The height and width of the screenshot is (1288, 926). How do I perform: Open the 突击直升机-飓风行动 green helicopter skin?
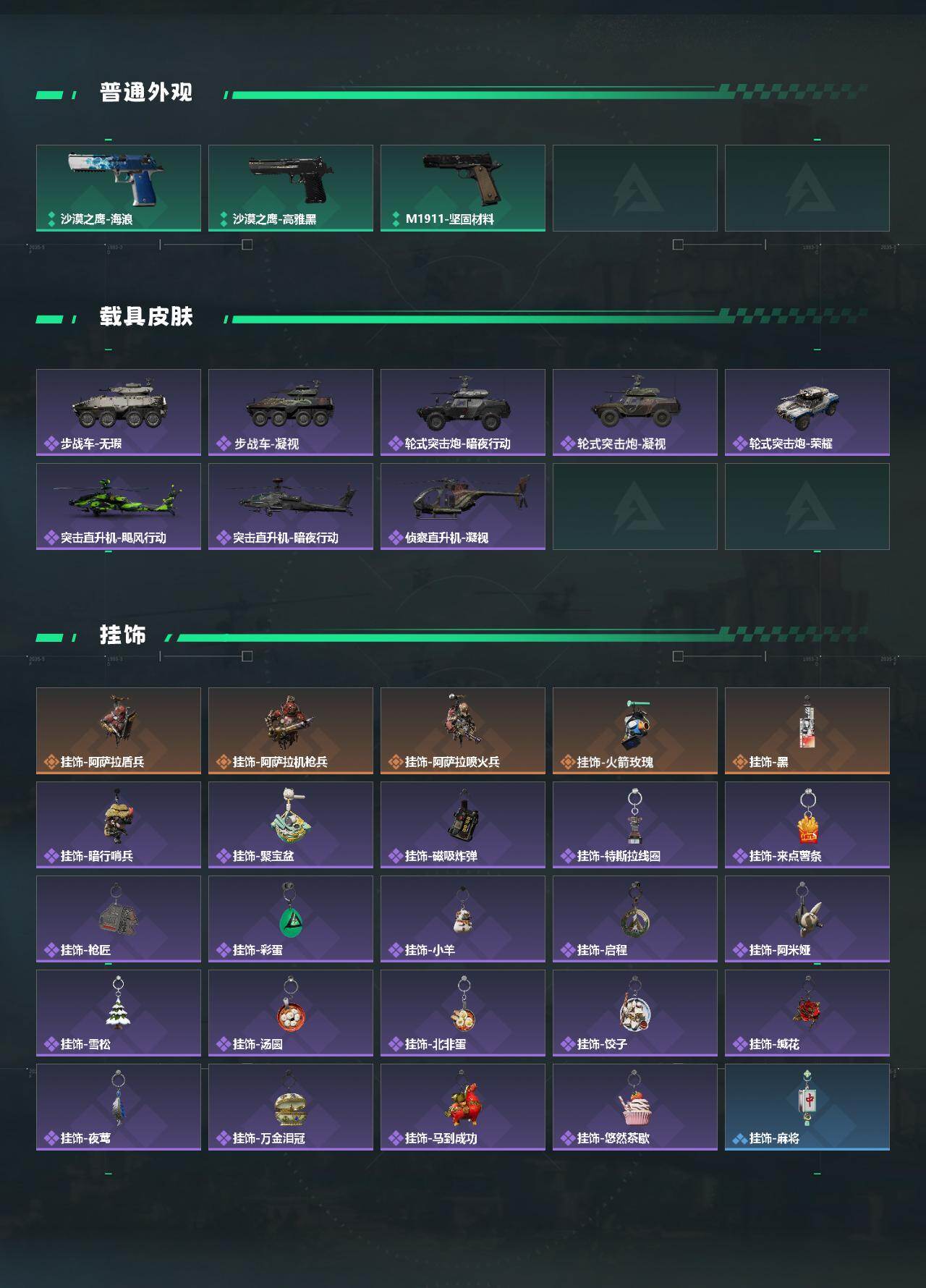(119, 507)
